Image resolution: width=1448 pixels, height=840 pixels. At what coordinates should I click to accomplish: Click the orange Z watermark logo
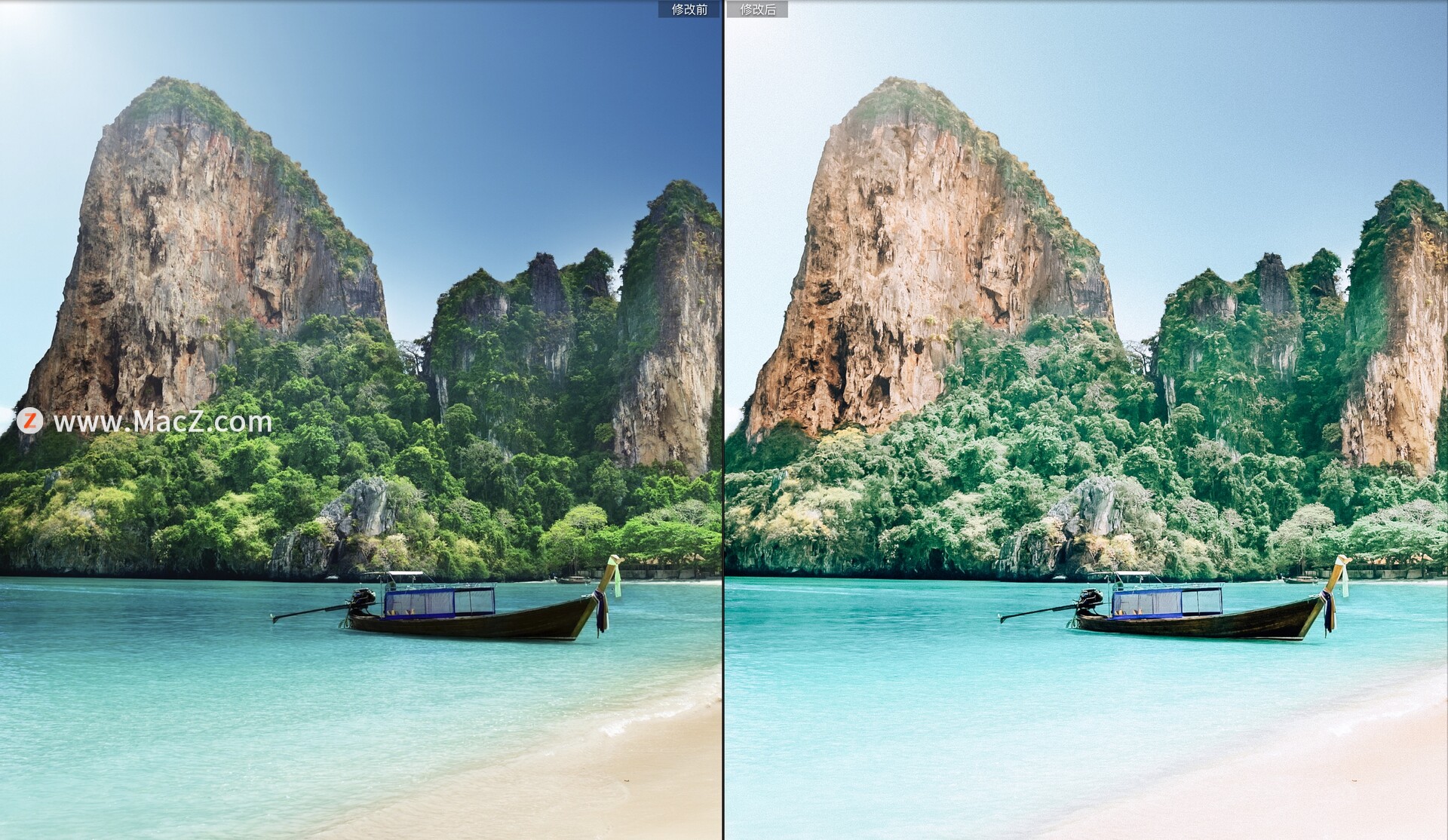(29, 421)
